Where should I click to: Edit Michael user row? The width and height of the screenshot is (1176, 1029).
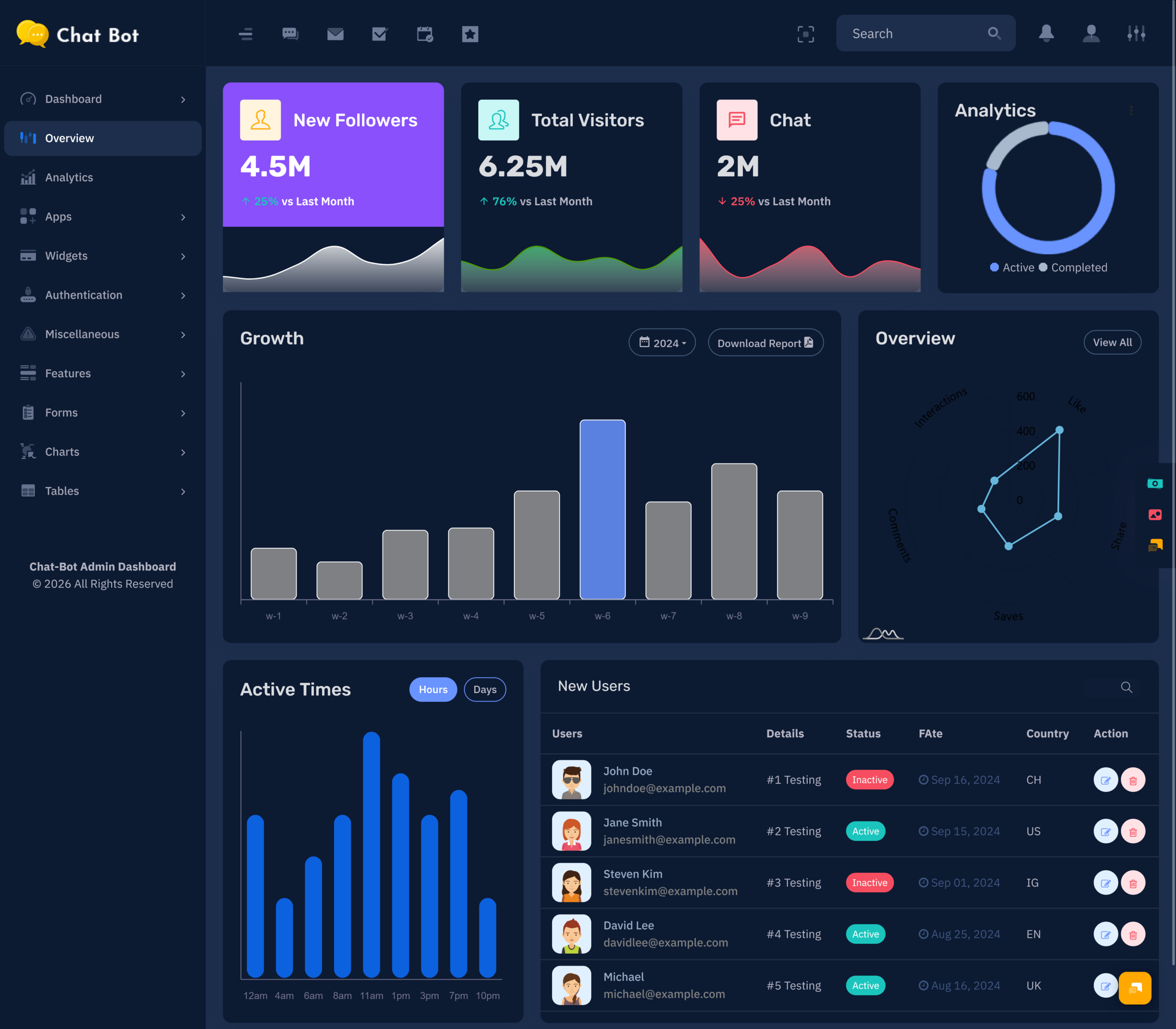1105,986
